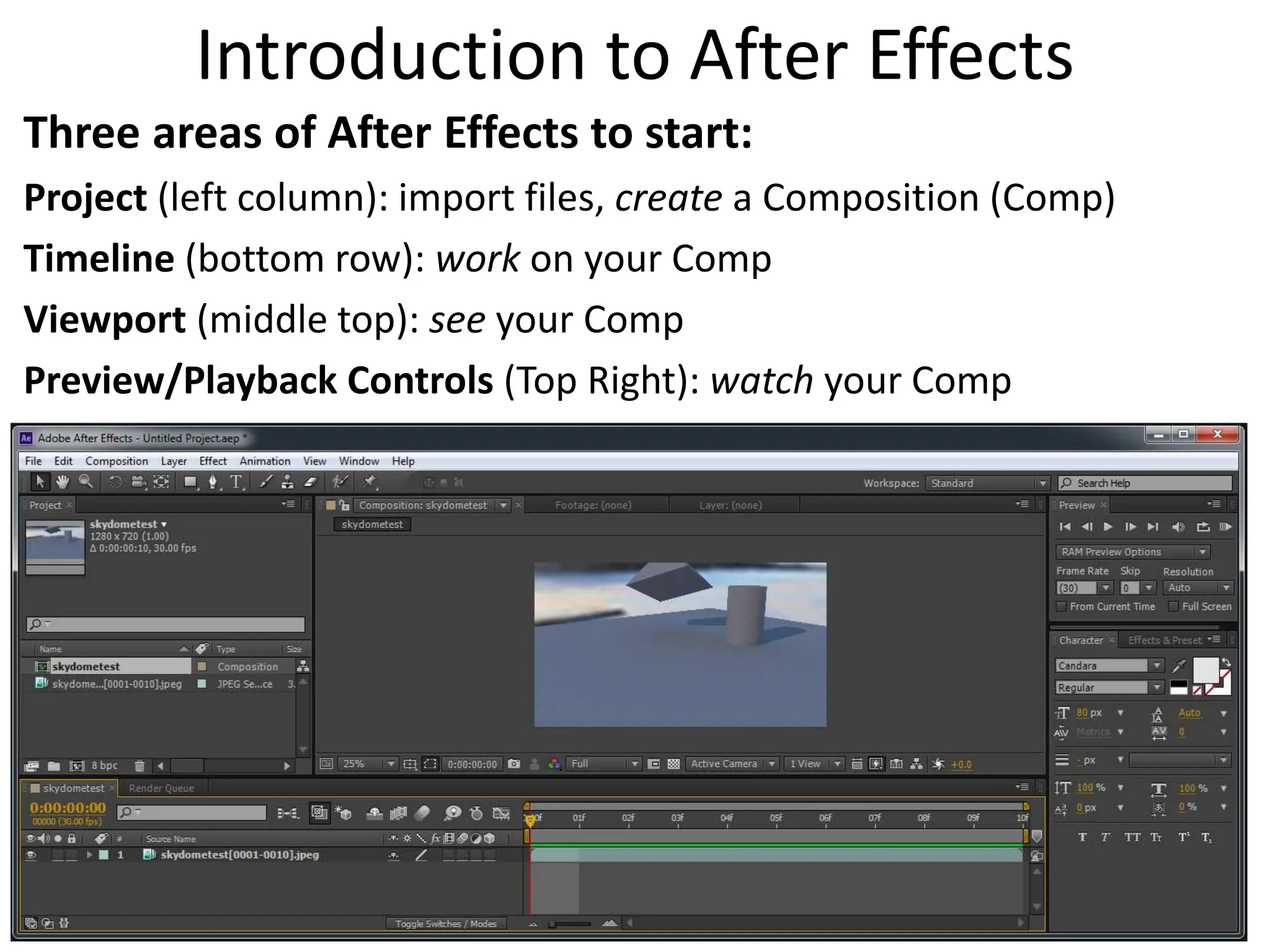Select the Zoom magnifier tool
The height and width of the screenshot is (952, 1270).
coord(86,482)
